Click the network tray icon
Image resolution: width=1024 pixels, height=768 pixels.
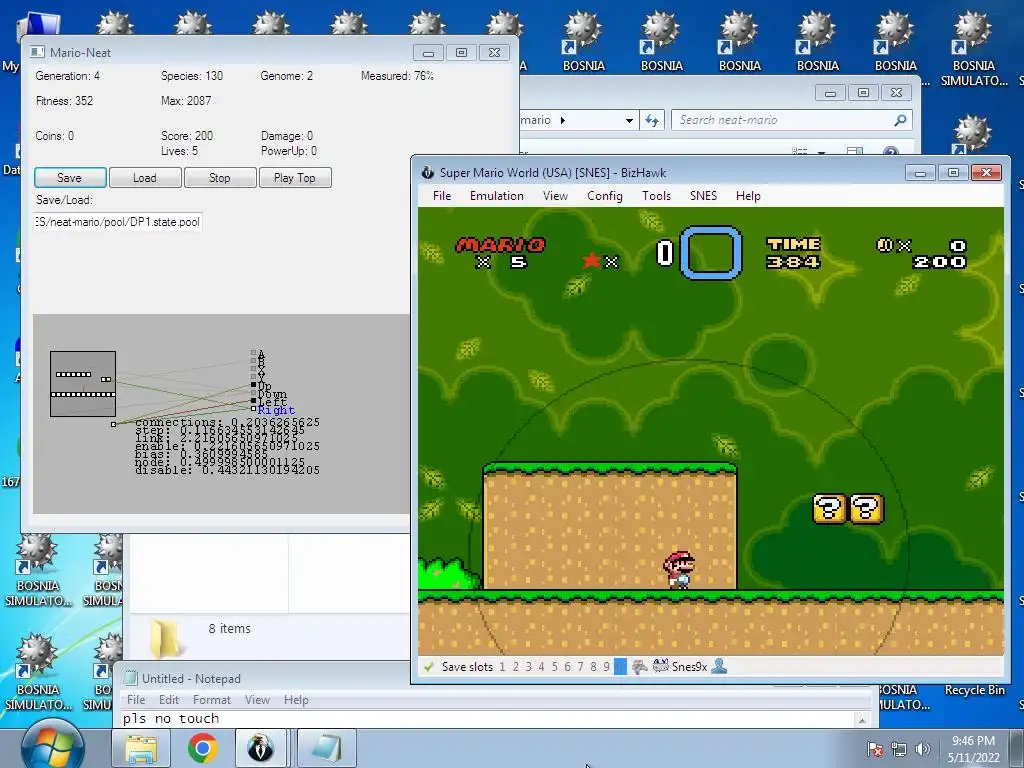tap(899, 749)
